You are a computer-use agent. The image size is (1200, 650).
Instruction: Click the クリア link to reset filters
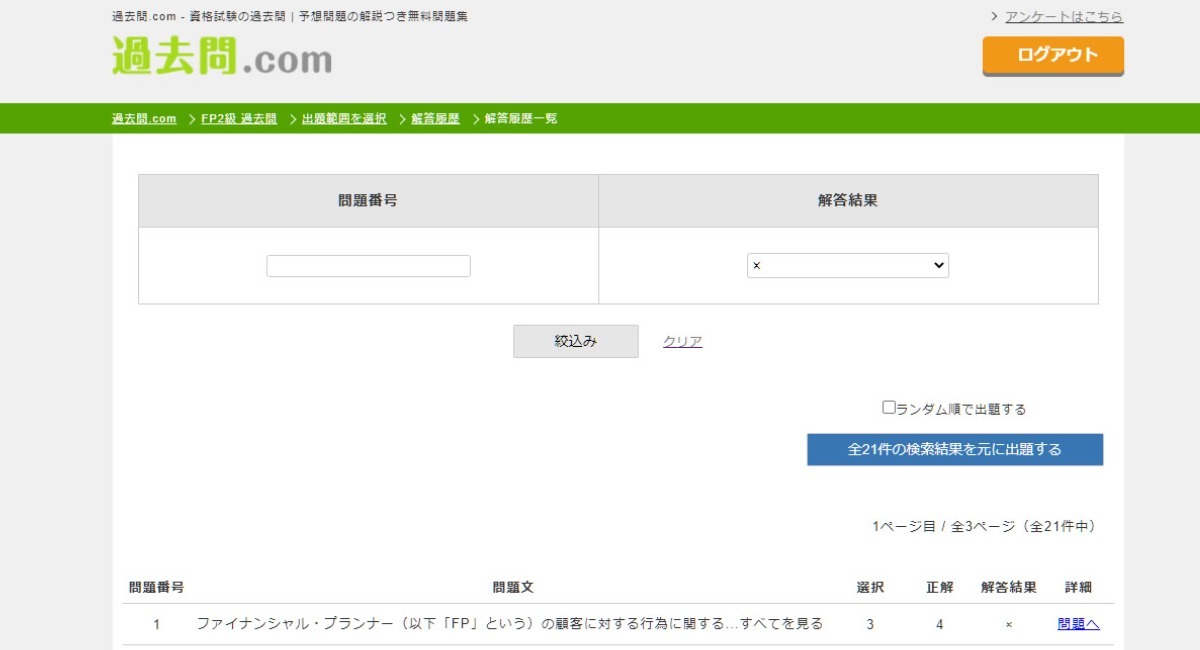[x=681, y=341]
